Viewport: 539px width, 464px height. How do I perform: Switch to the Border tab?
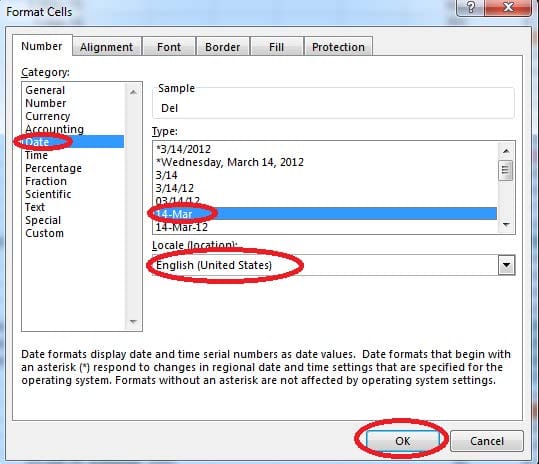pos(222,47)
